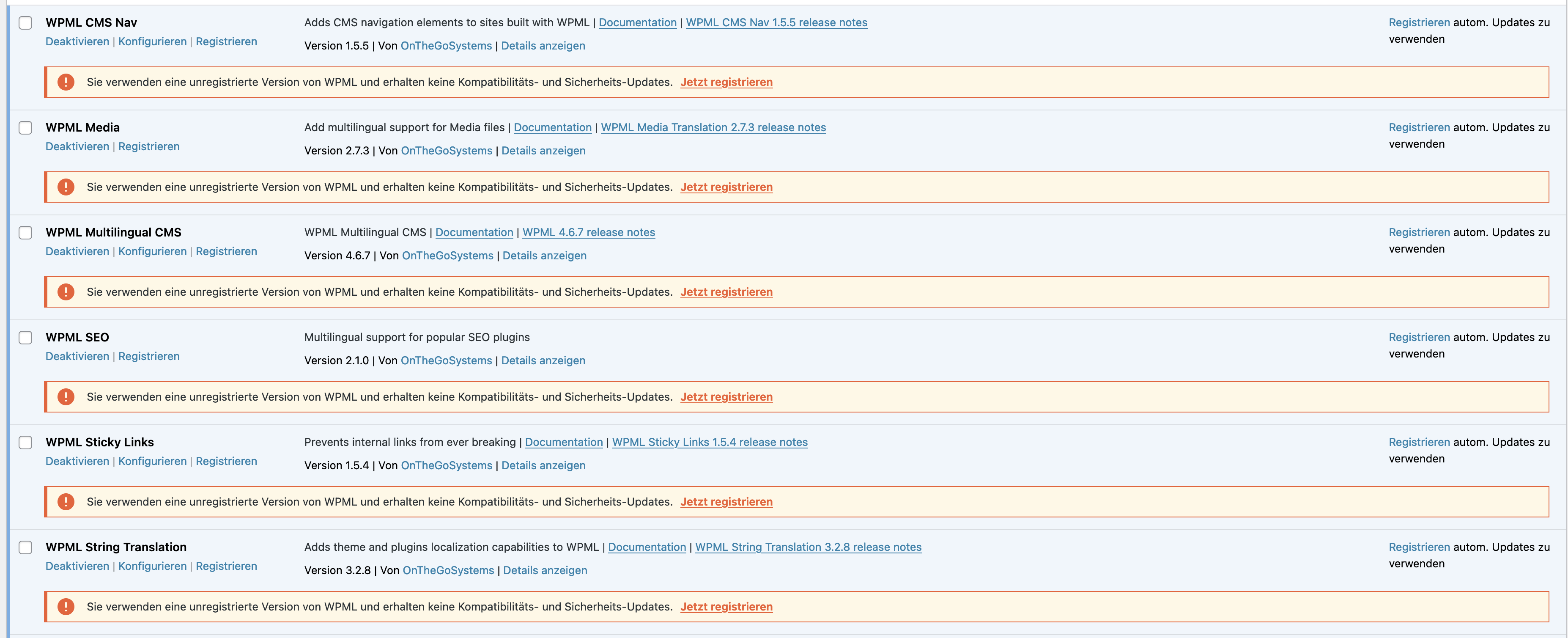Click the warning icon in the WPML CMS Nav notice
The width and height of the screenshot is (1568, 638).
(x=66, y=82)
